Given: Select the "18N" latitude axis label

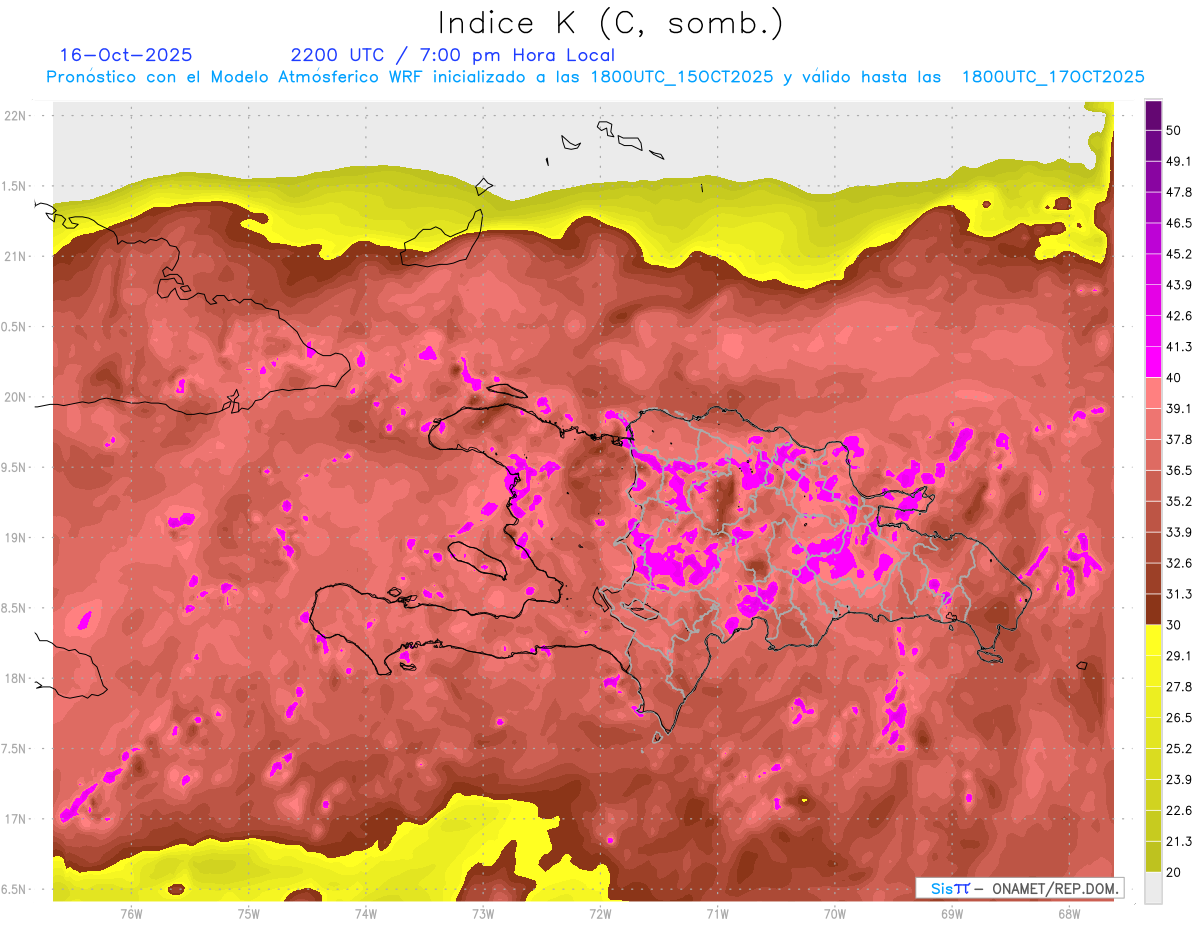Looking at the screenshot, I should coord(17,679).
